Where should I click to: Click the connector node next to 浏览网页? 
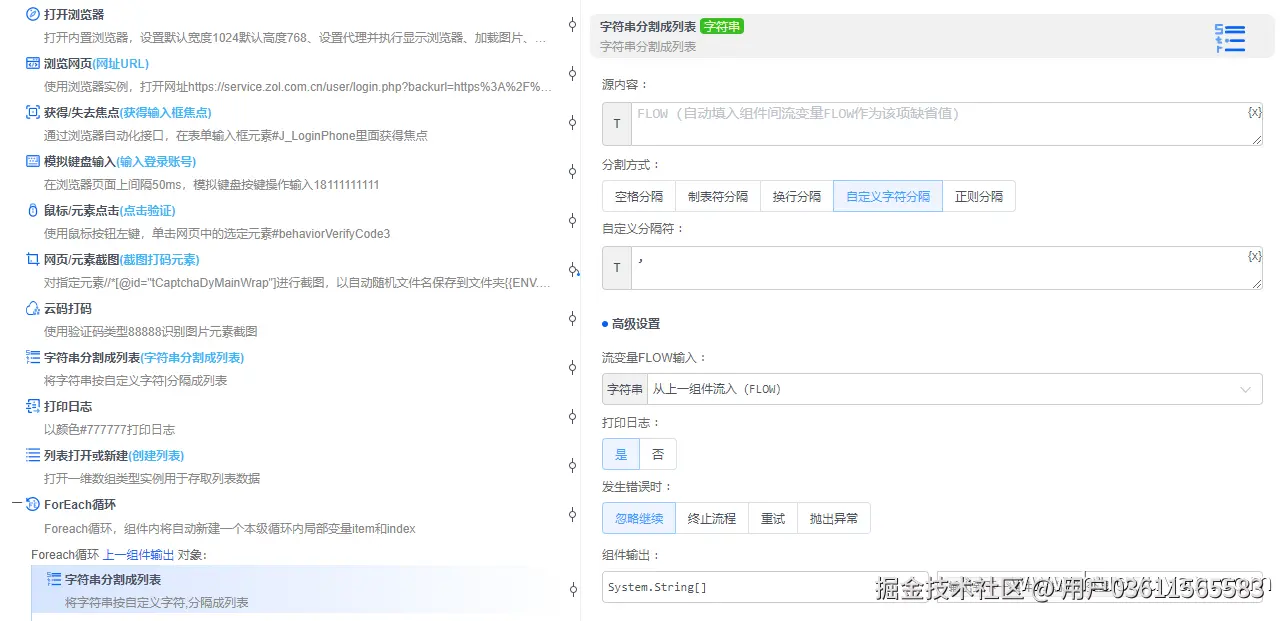coord(572,74)
